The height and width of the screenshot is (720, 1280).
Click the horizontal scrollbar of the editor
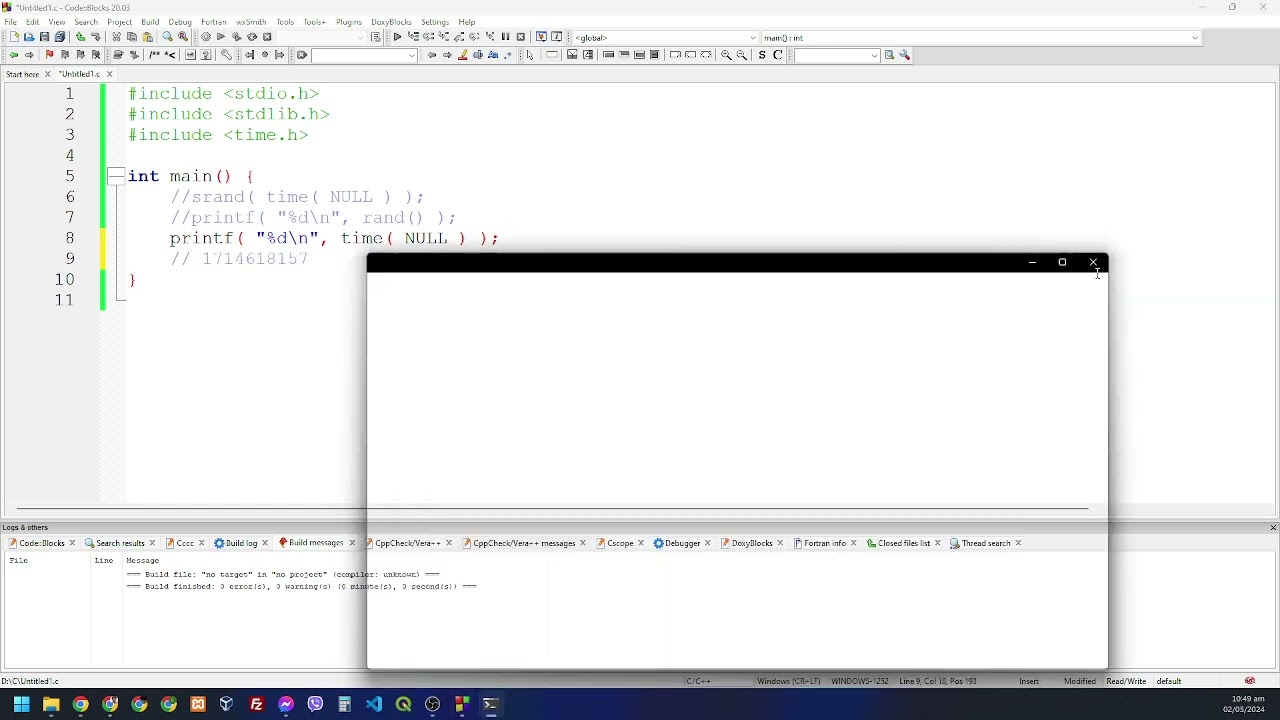click(x=552, y=509)
